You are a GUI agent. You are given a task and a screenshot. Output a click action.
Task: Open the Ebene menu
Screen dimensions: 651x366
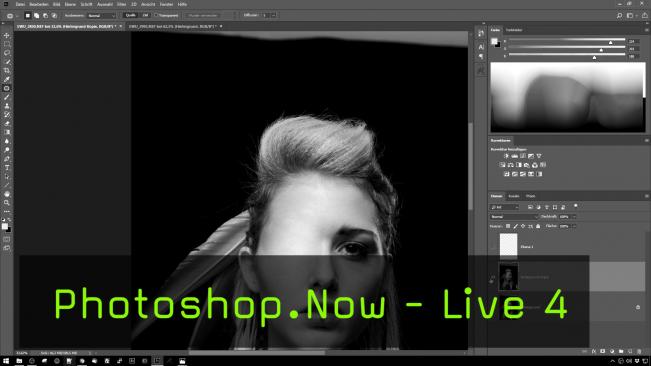pyautogui.click(x=70, y=4)
